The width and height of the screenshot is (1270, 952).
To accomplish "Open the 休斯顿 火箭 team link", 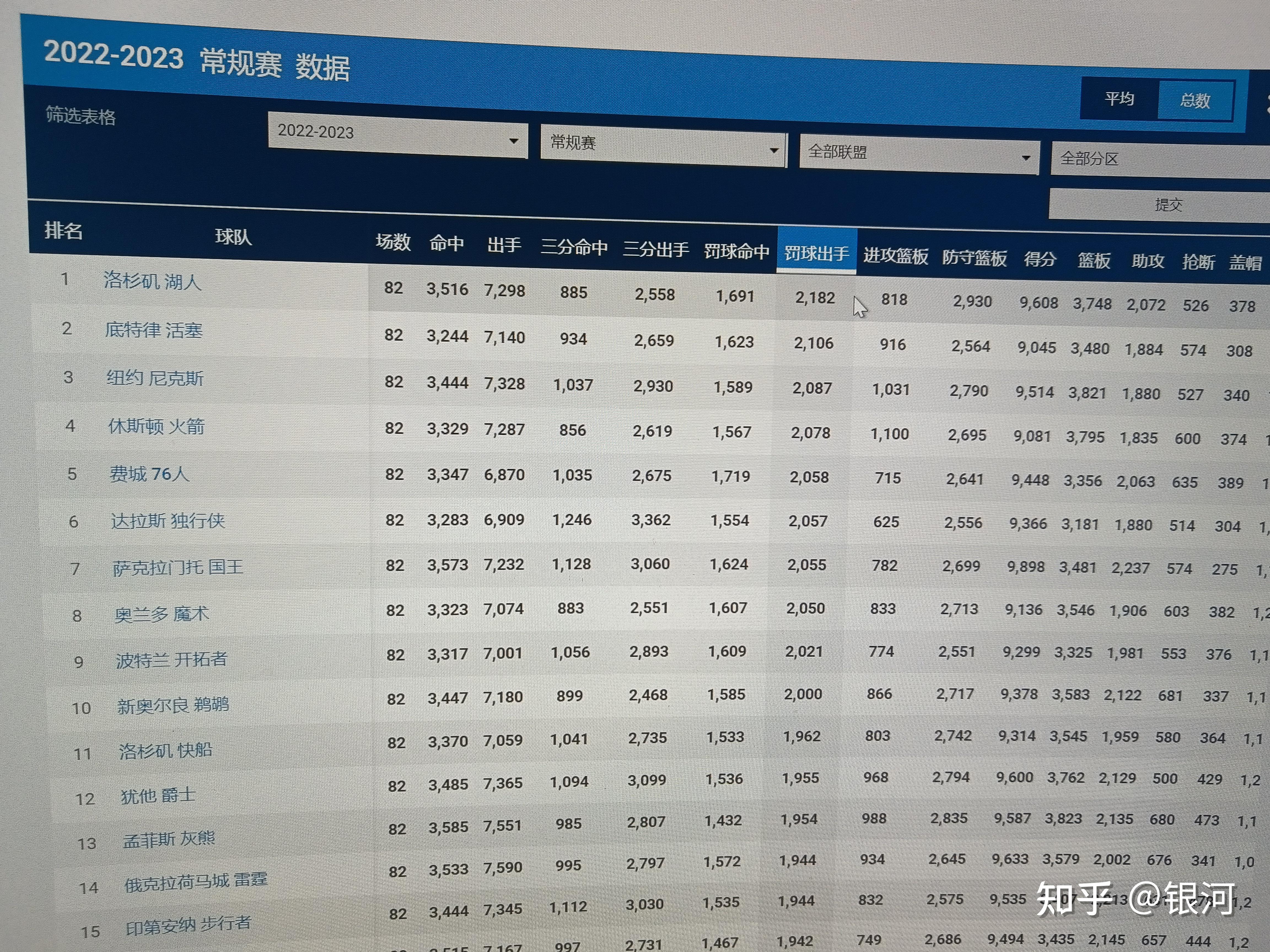I will pos(157,426).
